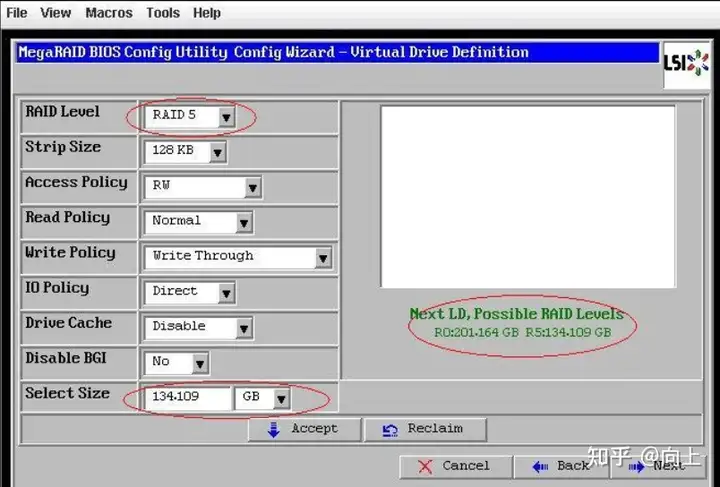The height and width of the screenshot is (487, 720).
Task: Click the Select Size label
Action: pyautogui.click(x=68, y=393)
